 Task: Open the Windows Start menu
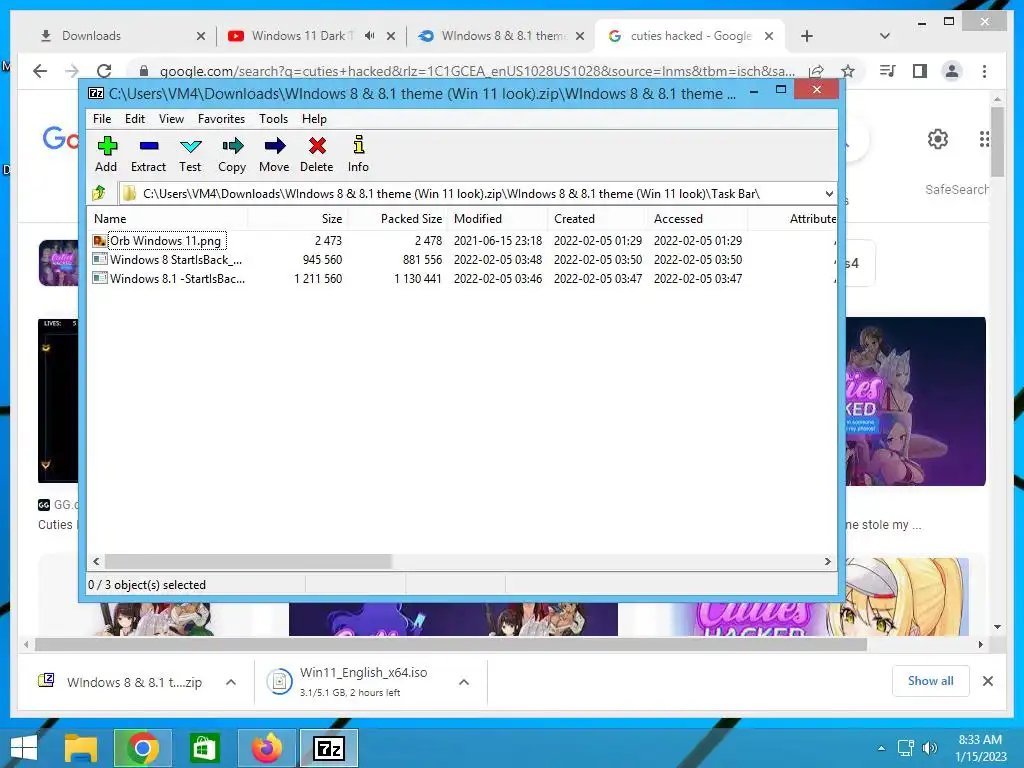[x=24, y=748]
